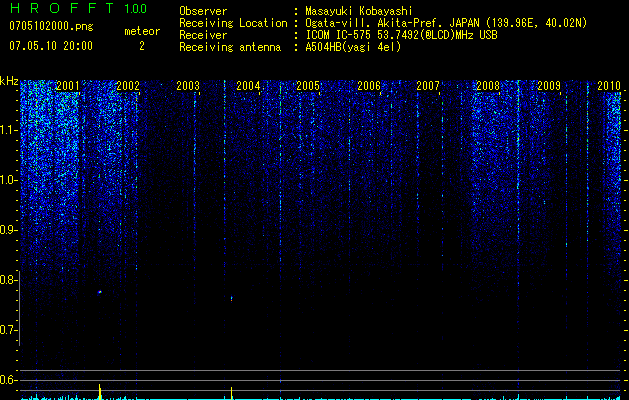Click ICOM IC-575 receiver frequency text

point(401,35)
